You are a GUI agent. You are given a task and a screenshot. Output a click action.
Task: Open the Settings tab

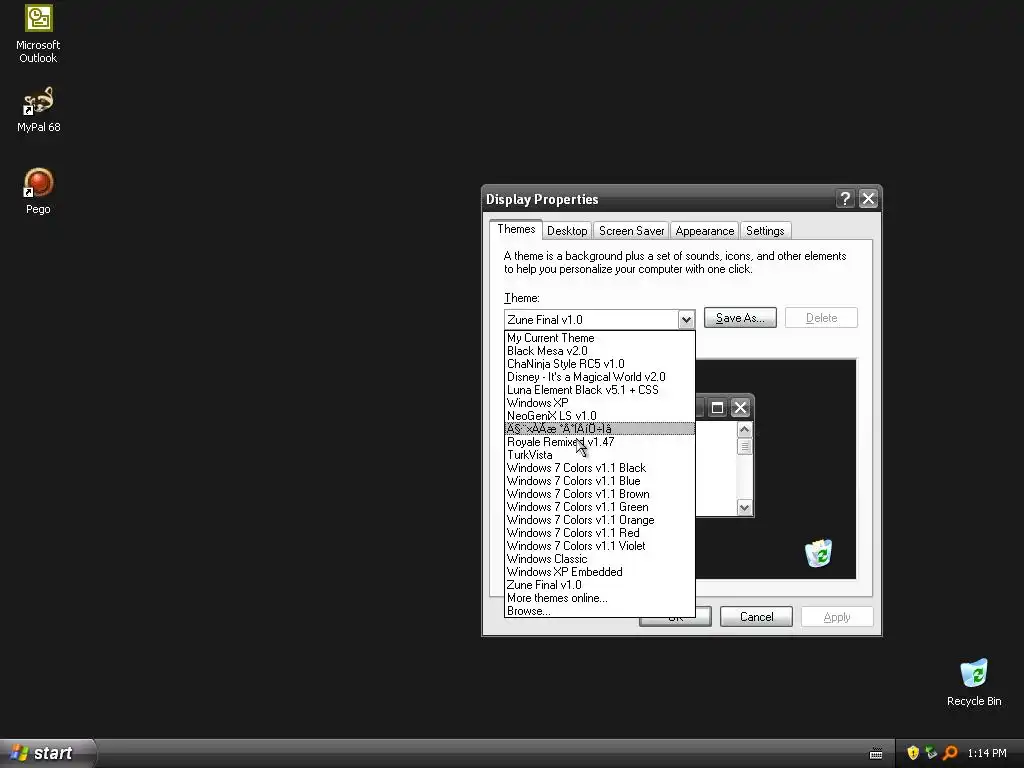(765, 231)
